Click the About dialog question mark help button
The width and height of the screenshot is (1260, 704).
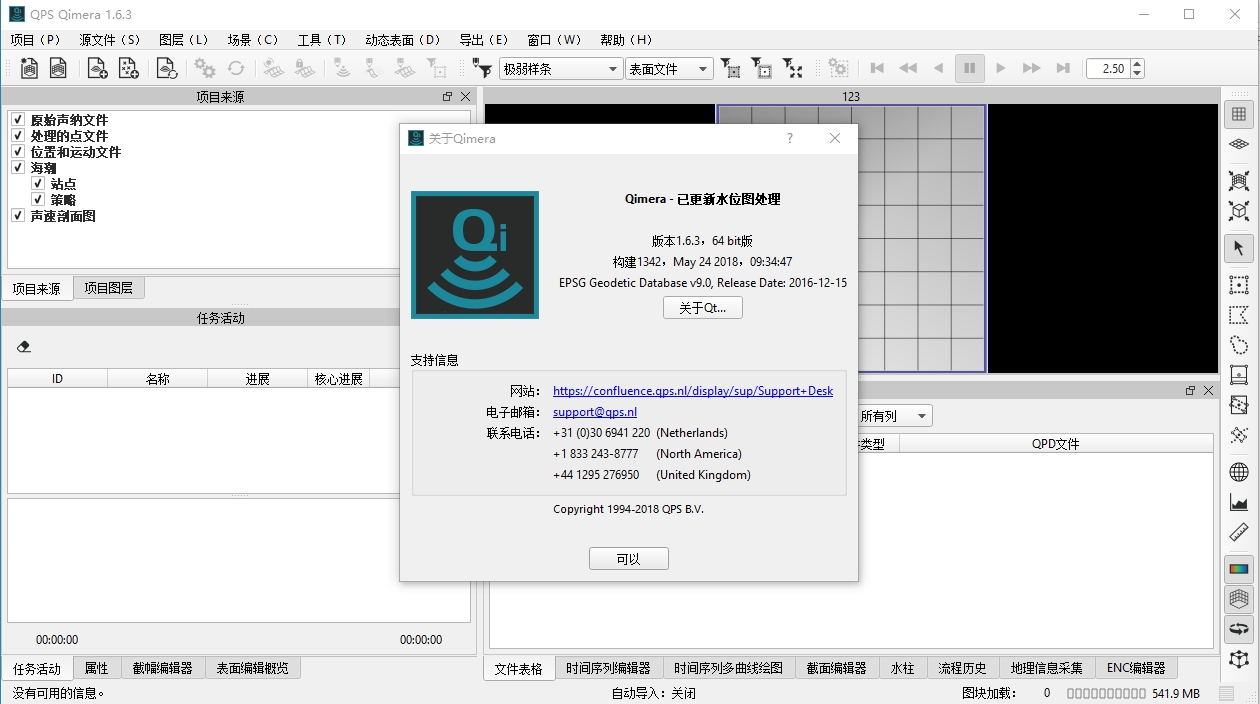point(790,139)
